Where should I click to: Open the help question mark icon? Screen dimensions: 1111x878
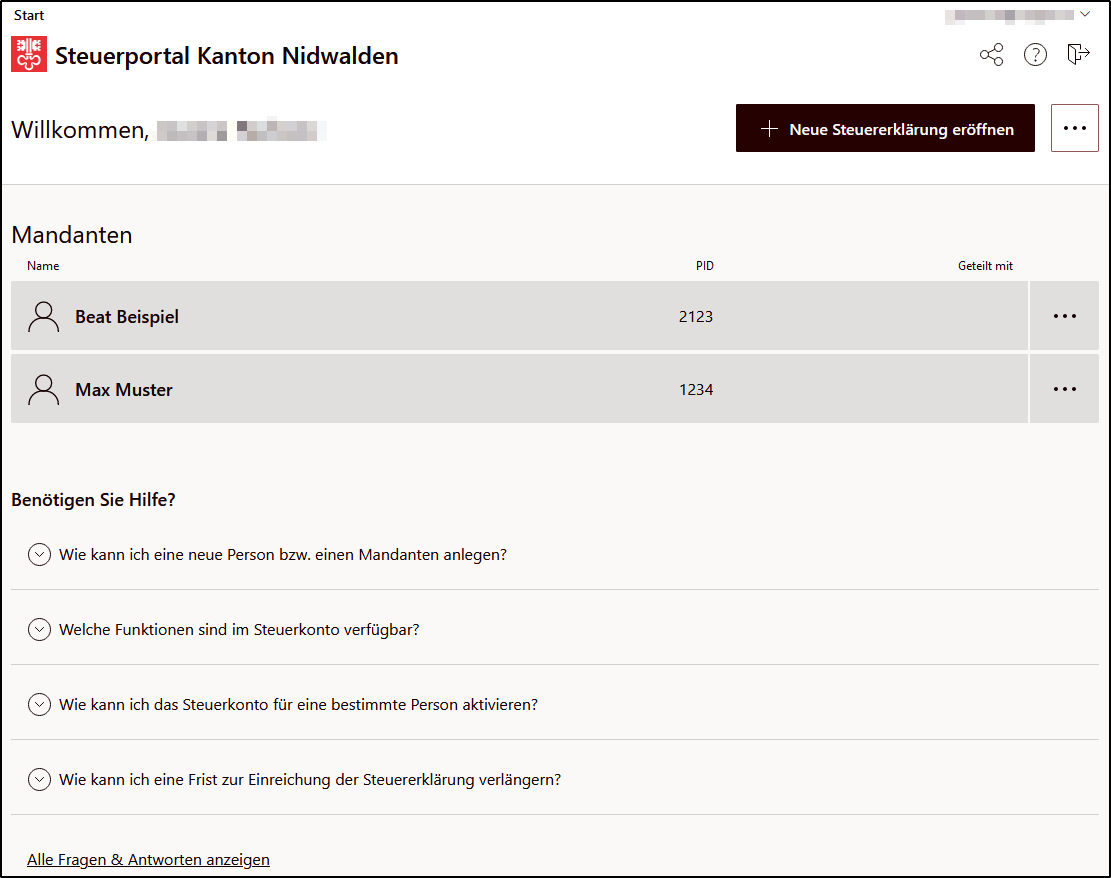pos(1035,55)
